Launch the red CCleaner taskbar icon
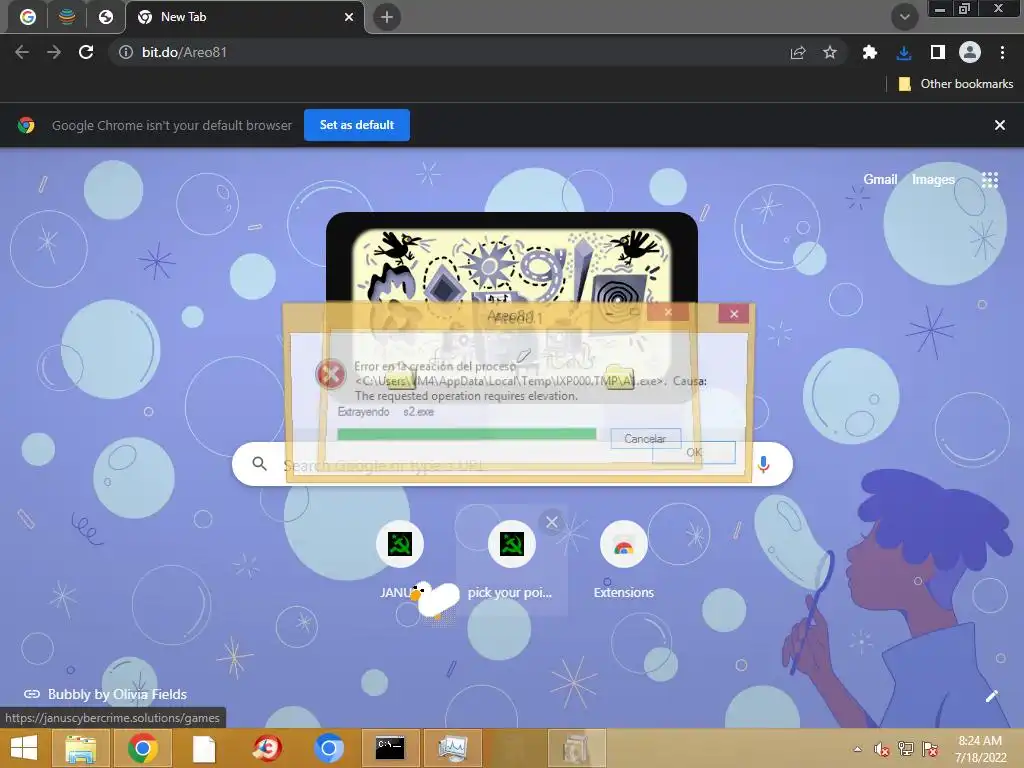The image size is (1024, 768). [266, 748]
